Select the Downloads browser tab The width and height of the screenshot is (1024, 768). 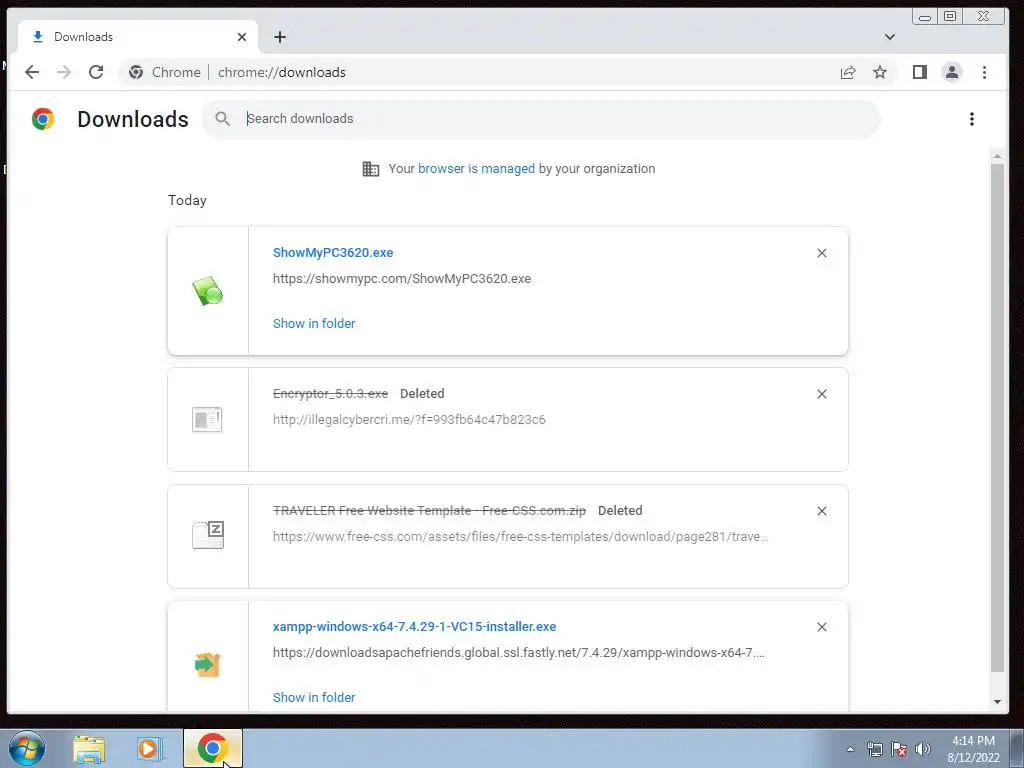(x=138, y=37)
